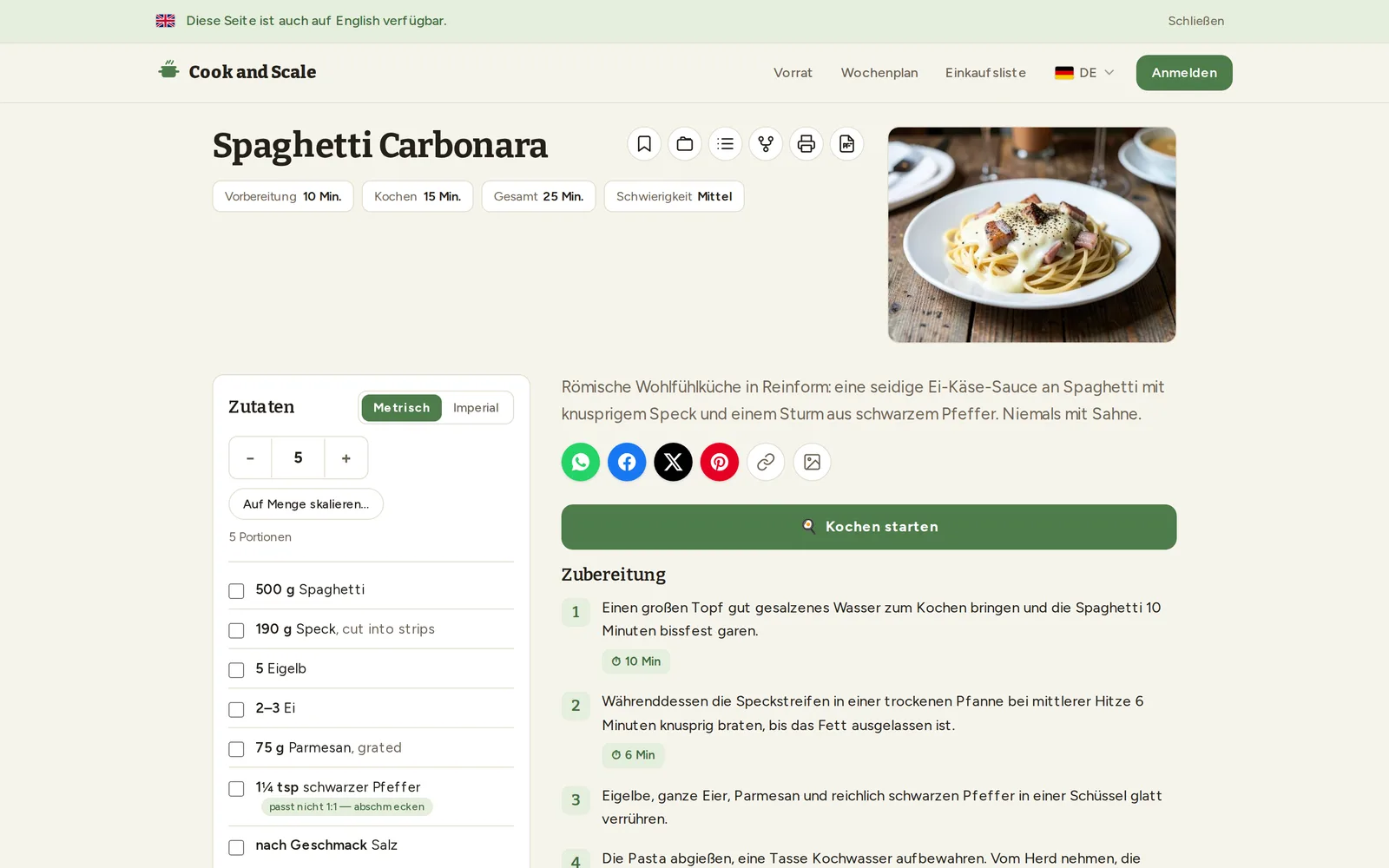Check off Salz nach Geschmack
1389x868 pixels.
coord(236,847)
